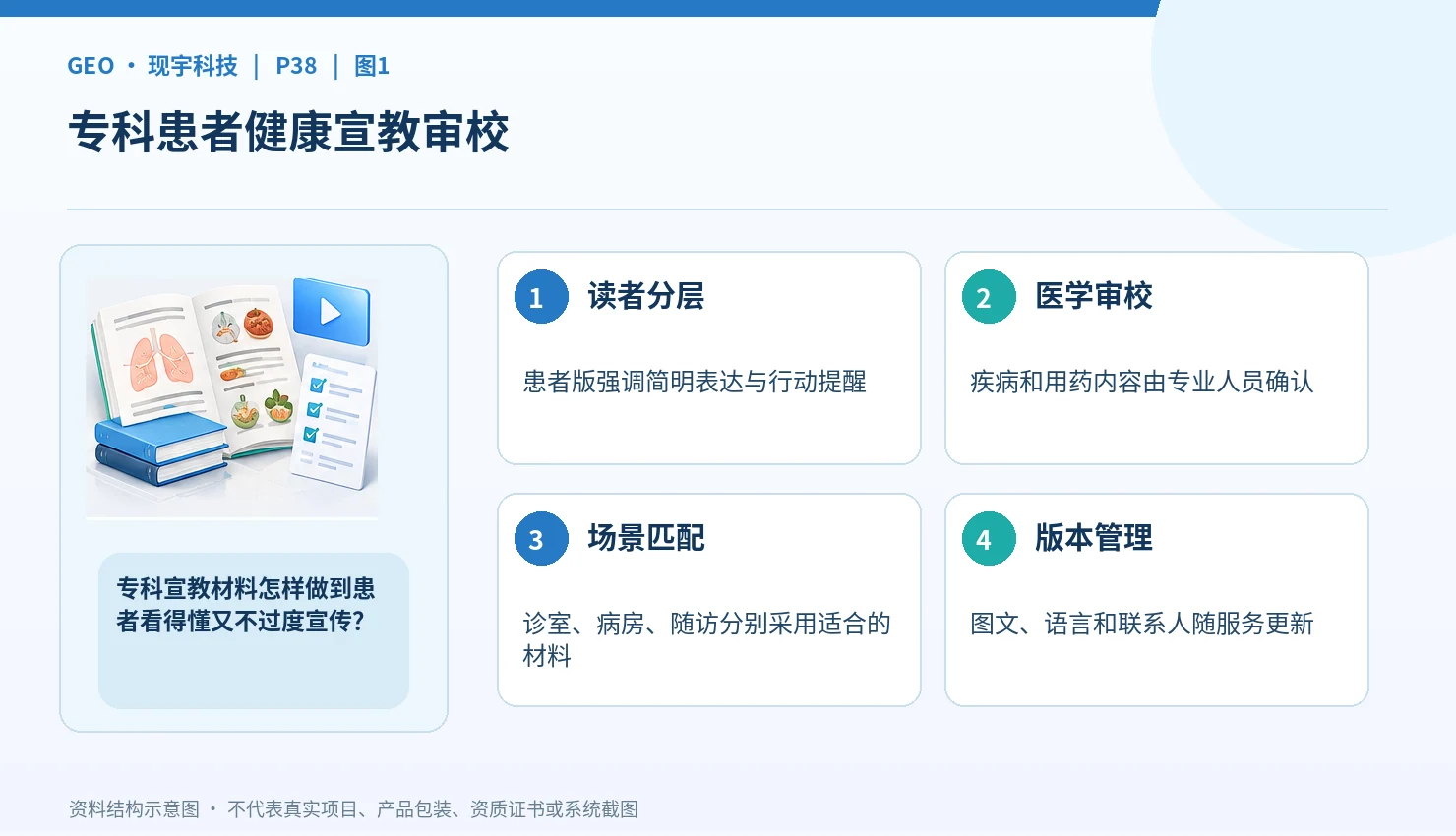Click the text 图文、语言和联系人随服务更新
The height and width of the screenshot is (836, 1456).
[x=1142, y=624]
